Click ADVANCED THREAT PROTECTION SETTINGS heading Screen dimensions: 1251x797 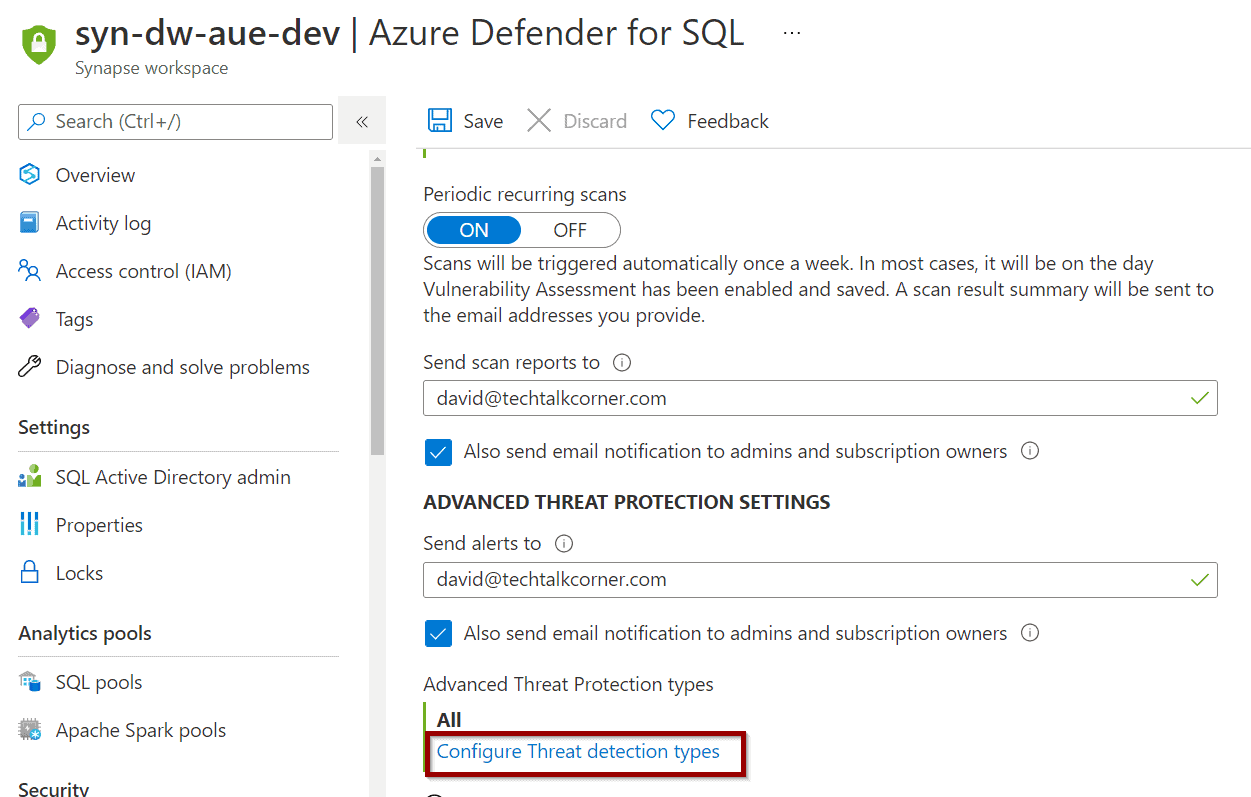pos(627,502)
